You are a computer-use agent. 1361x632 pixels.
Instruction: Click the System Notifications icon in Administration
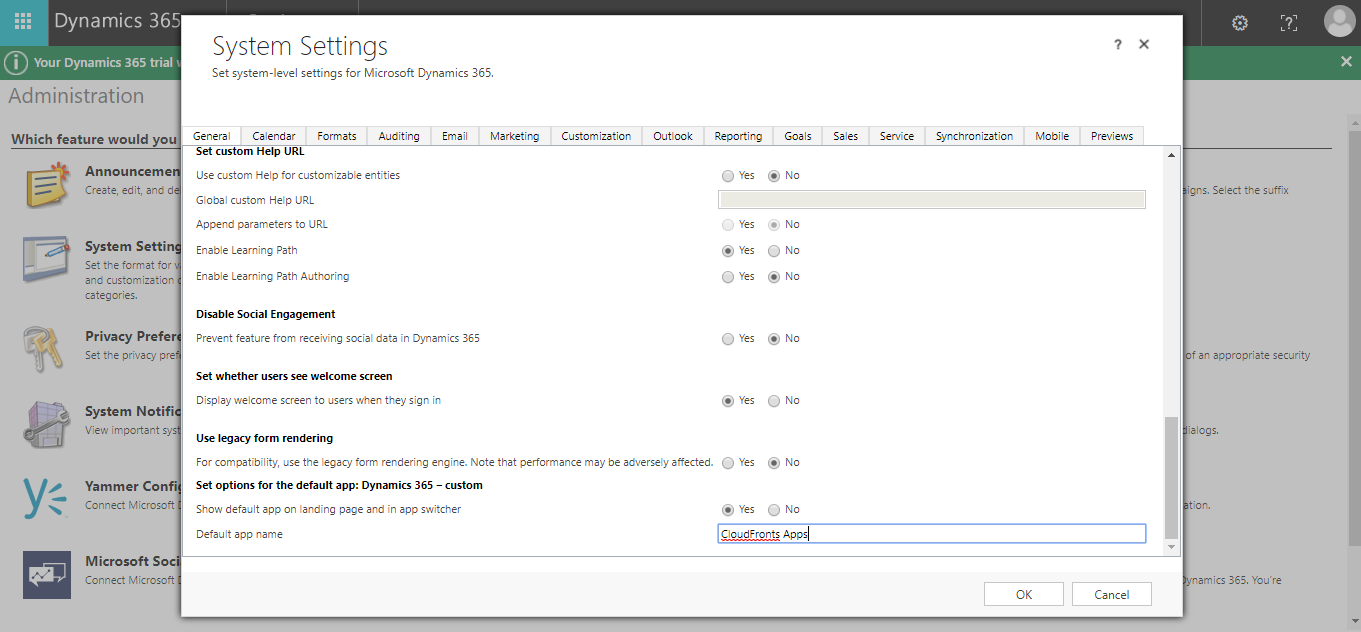47,424
